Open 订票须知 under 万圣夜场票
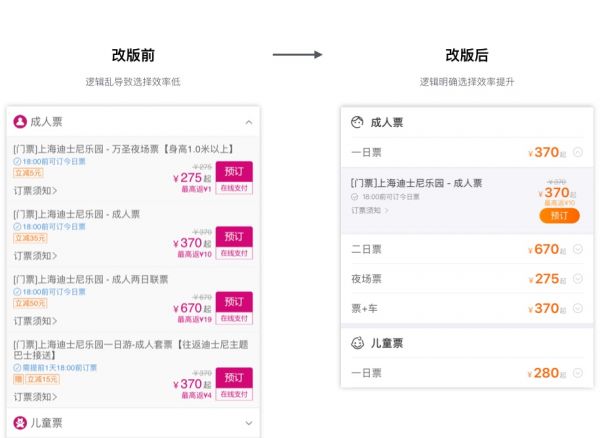 35,191
